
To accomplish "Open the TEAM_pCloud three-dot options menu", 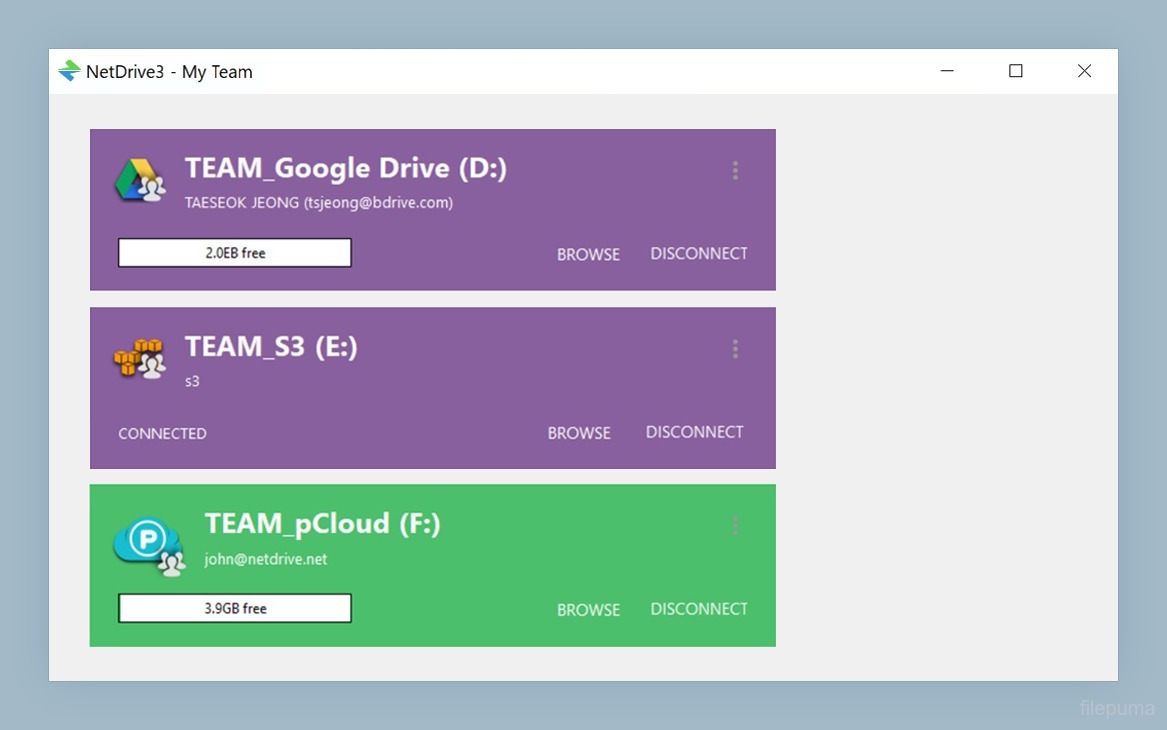I will coord(735,525).
